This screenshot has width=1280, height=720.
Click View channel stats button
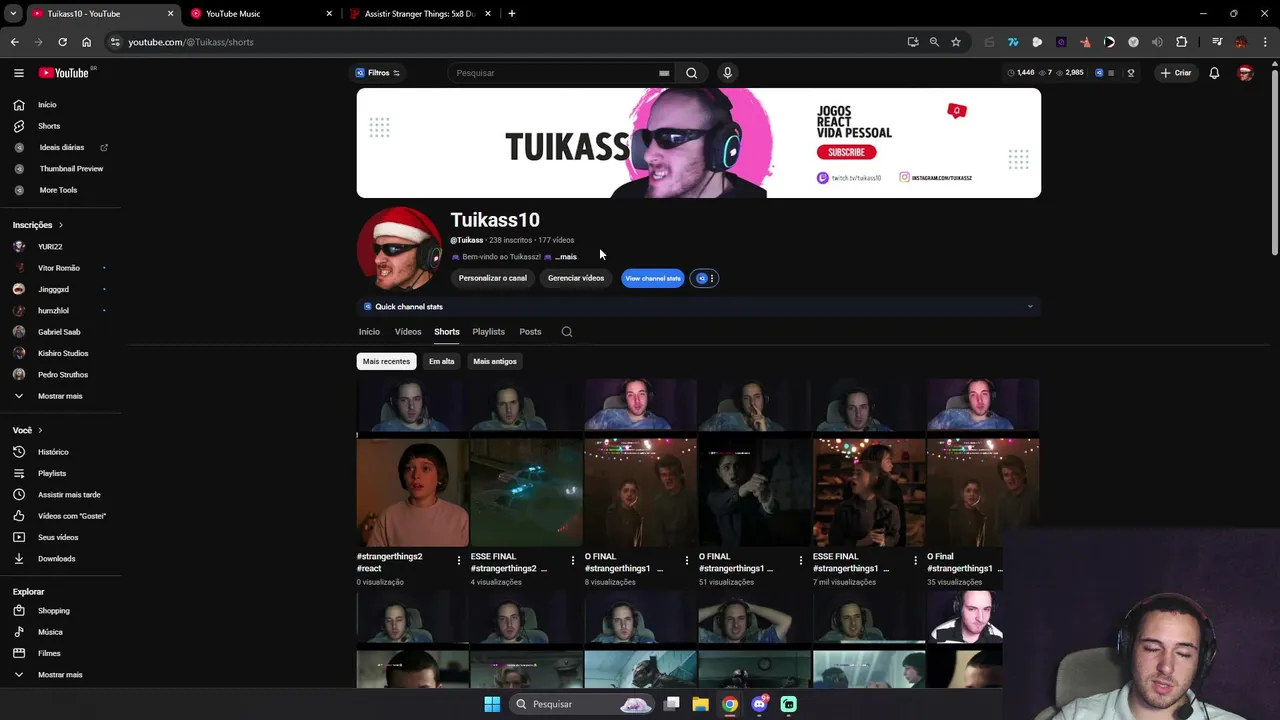pos(653,278)
